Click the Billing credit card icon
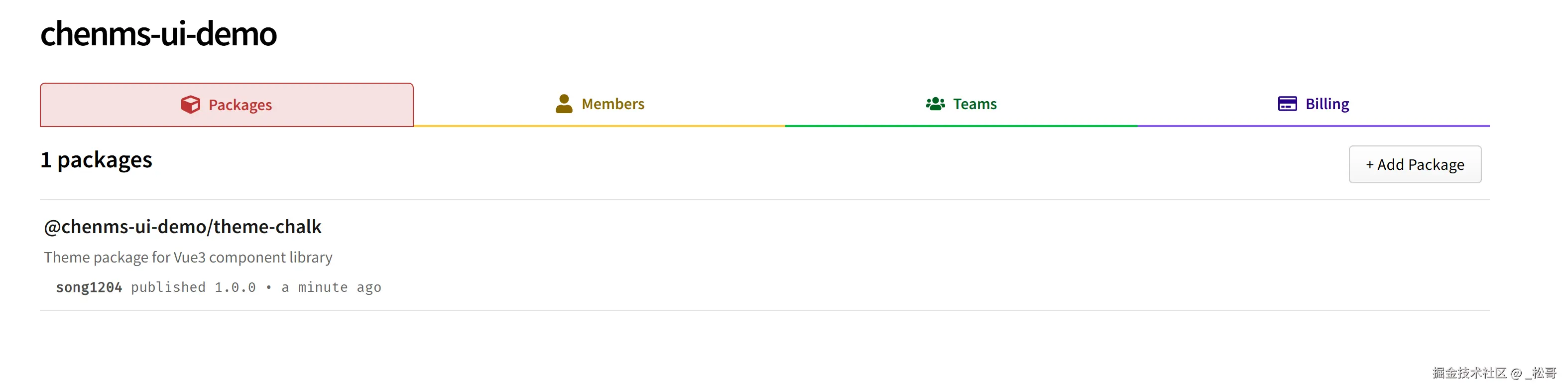Viewport: 1568px width, 391px height. click(x=1287, y=104)
